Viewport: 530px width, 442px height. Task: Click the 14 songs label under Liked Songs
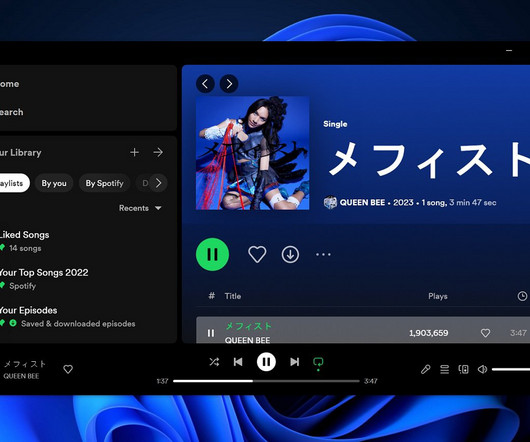(25, 248)
